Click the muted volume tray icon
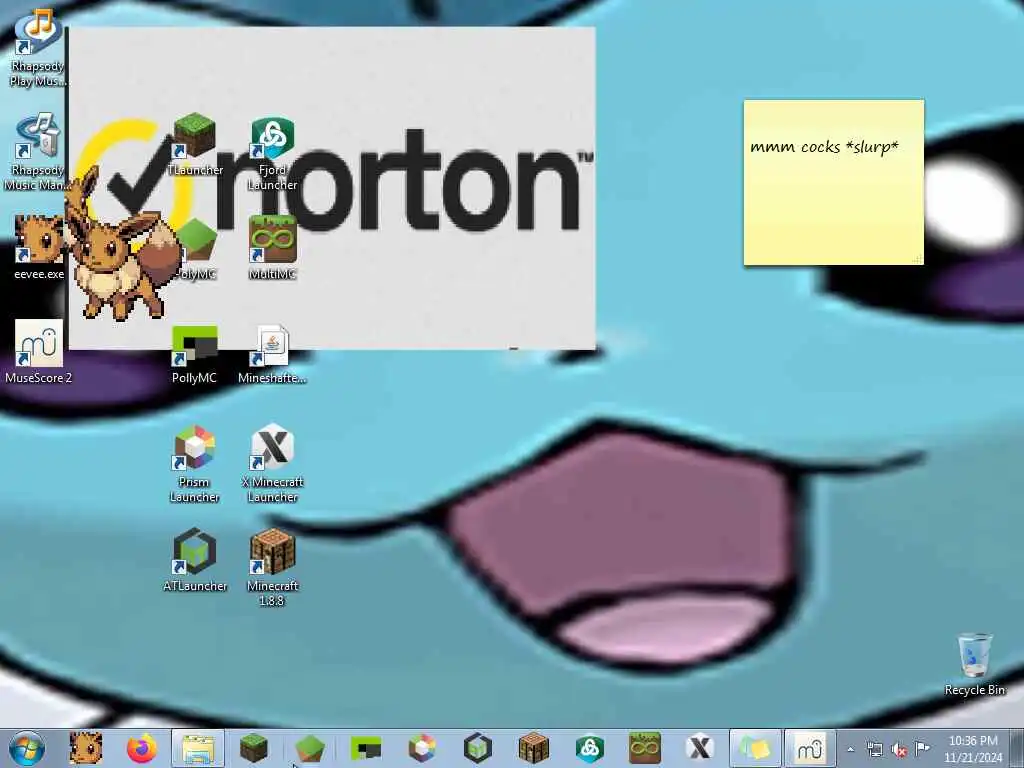The image size is (1024, 768). click(899, 750)
